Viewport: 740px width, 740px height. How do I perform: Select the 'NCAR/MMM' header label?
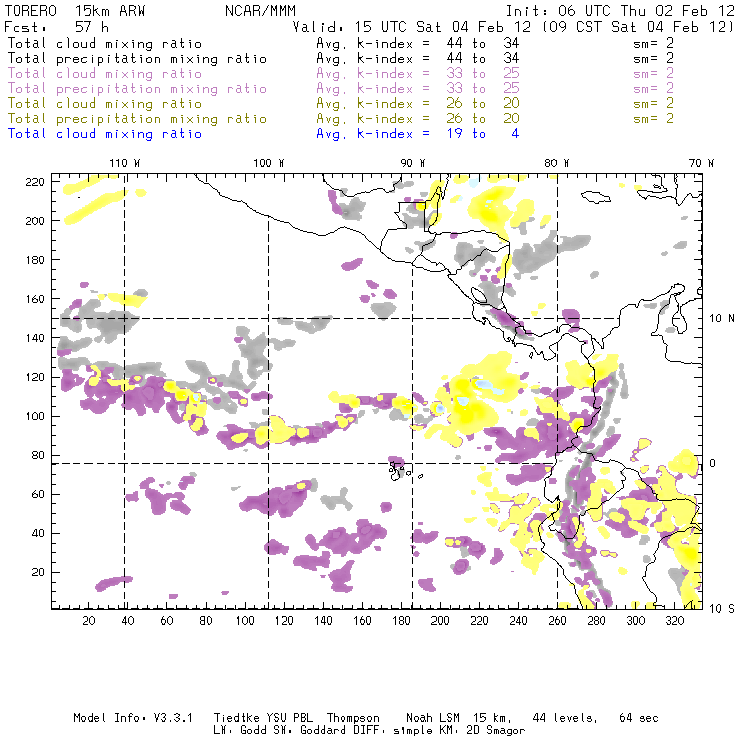pos(260,11)
